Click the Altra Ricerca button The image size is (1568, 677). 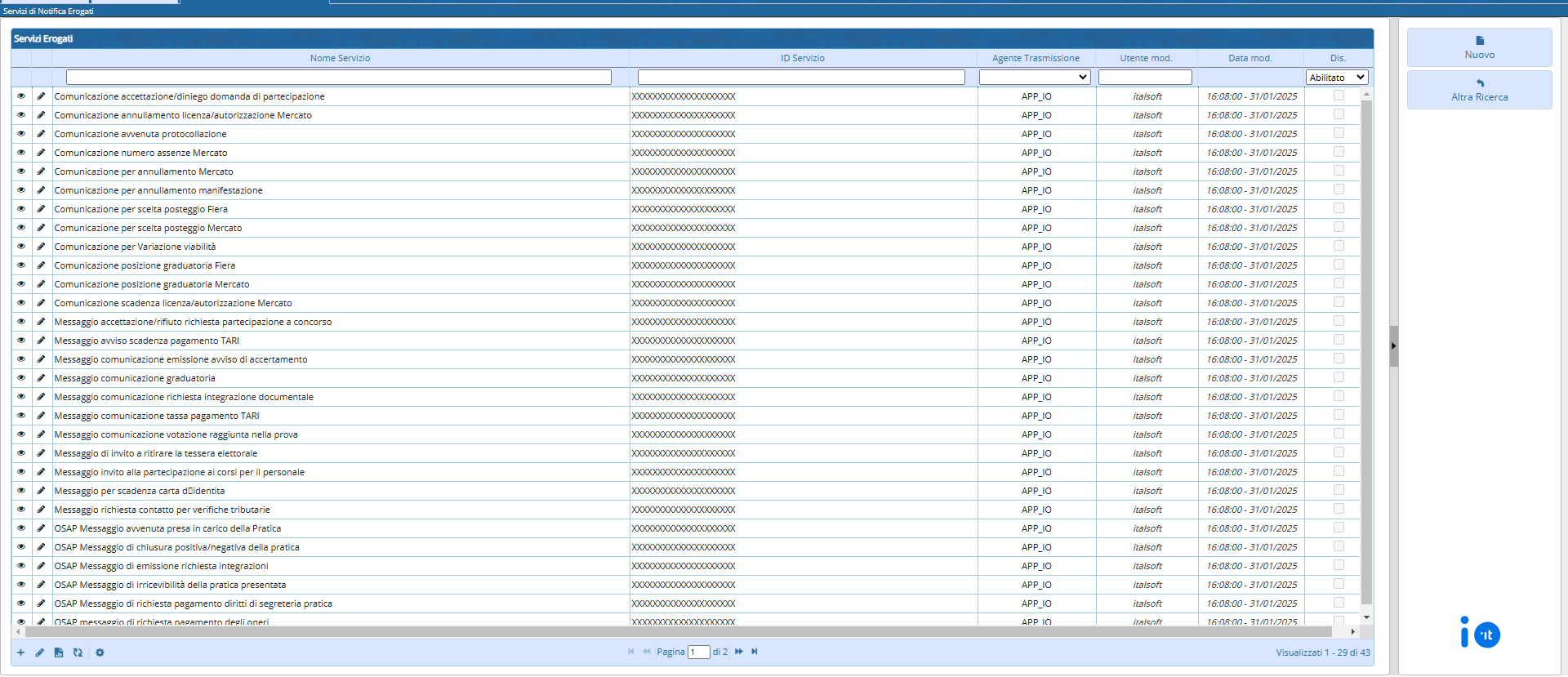tap(1479, 90)
